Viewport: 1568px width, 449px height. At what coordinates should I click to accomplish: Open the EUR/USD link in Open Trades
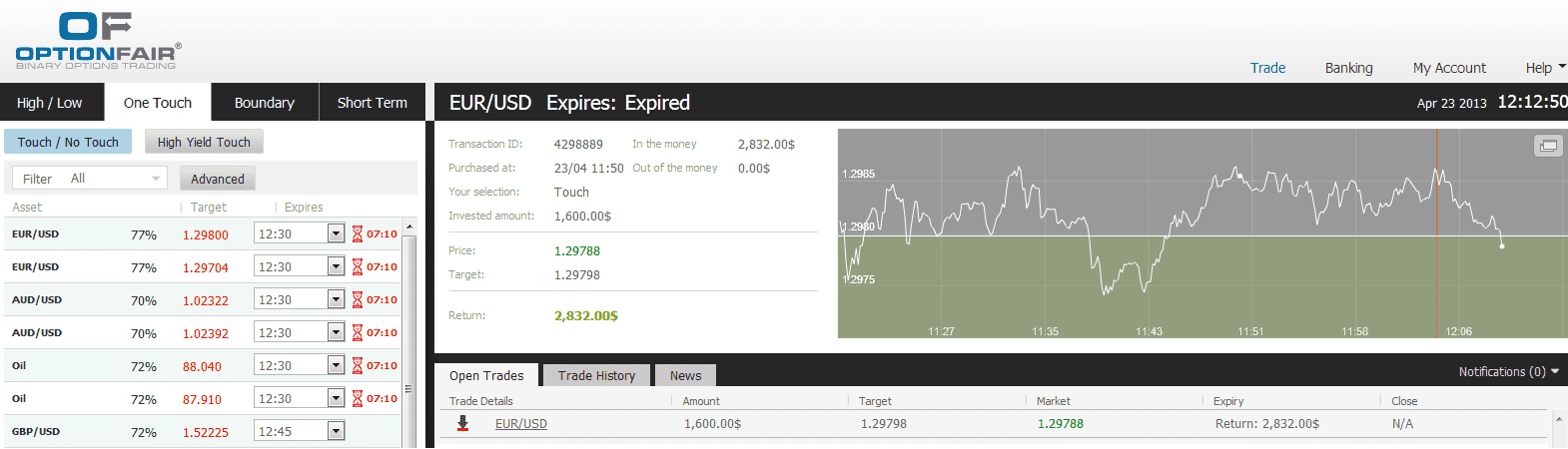[521, 424]
